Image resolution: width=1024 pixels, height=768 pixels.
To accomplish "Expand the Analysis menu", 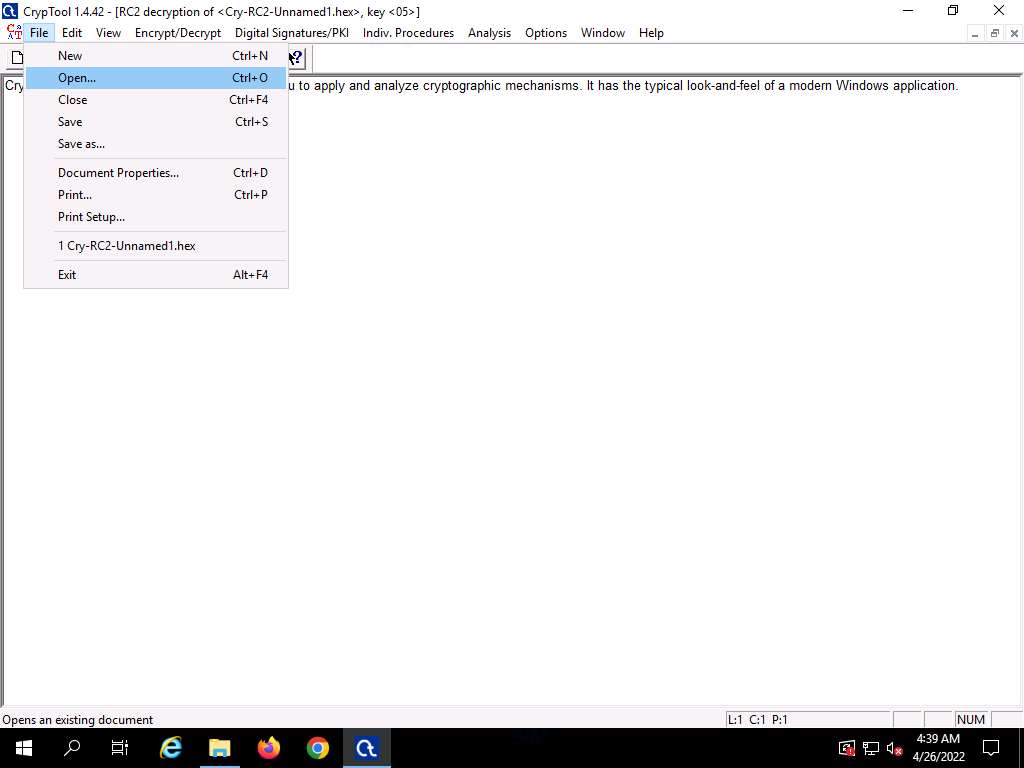I will pos(489,33).
